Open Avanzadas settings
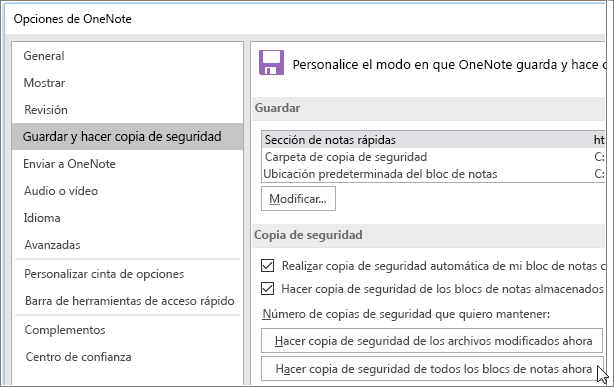This screenshot has width=614, height=387. (x=127, y=245)
